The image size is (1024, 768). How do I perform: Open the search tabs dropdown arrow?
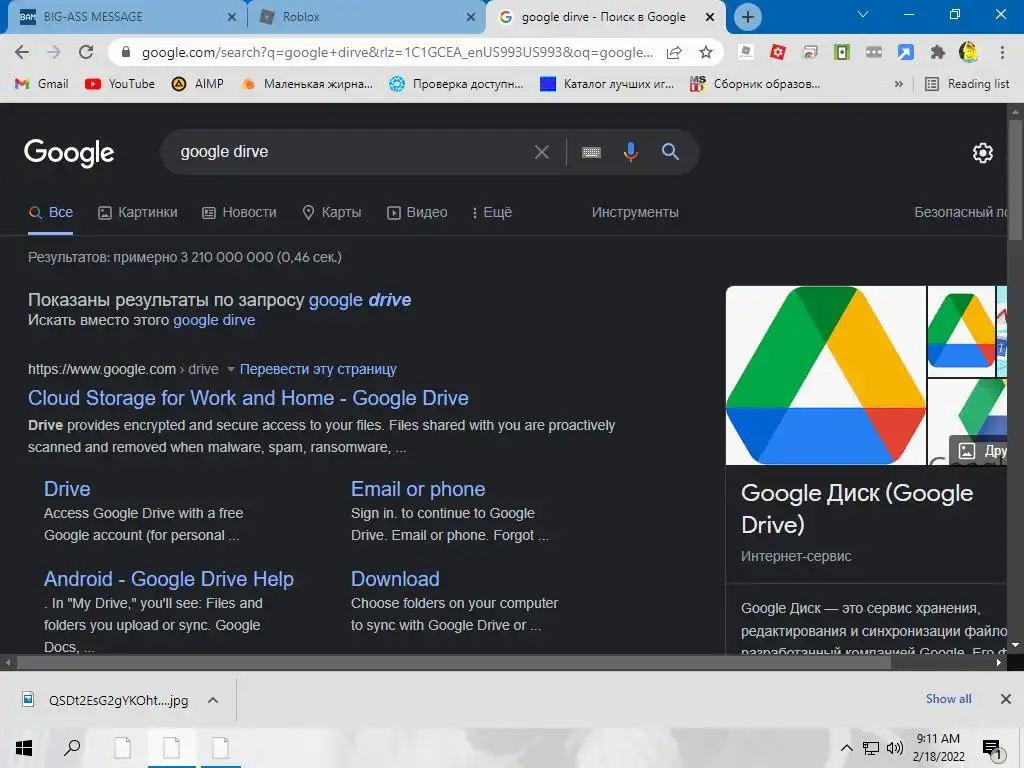(x=863, y=14)
